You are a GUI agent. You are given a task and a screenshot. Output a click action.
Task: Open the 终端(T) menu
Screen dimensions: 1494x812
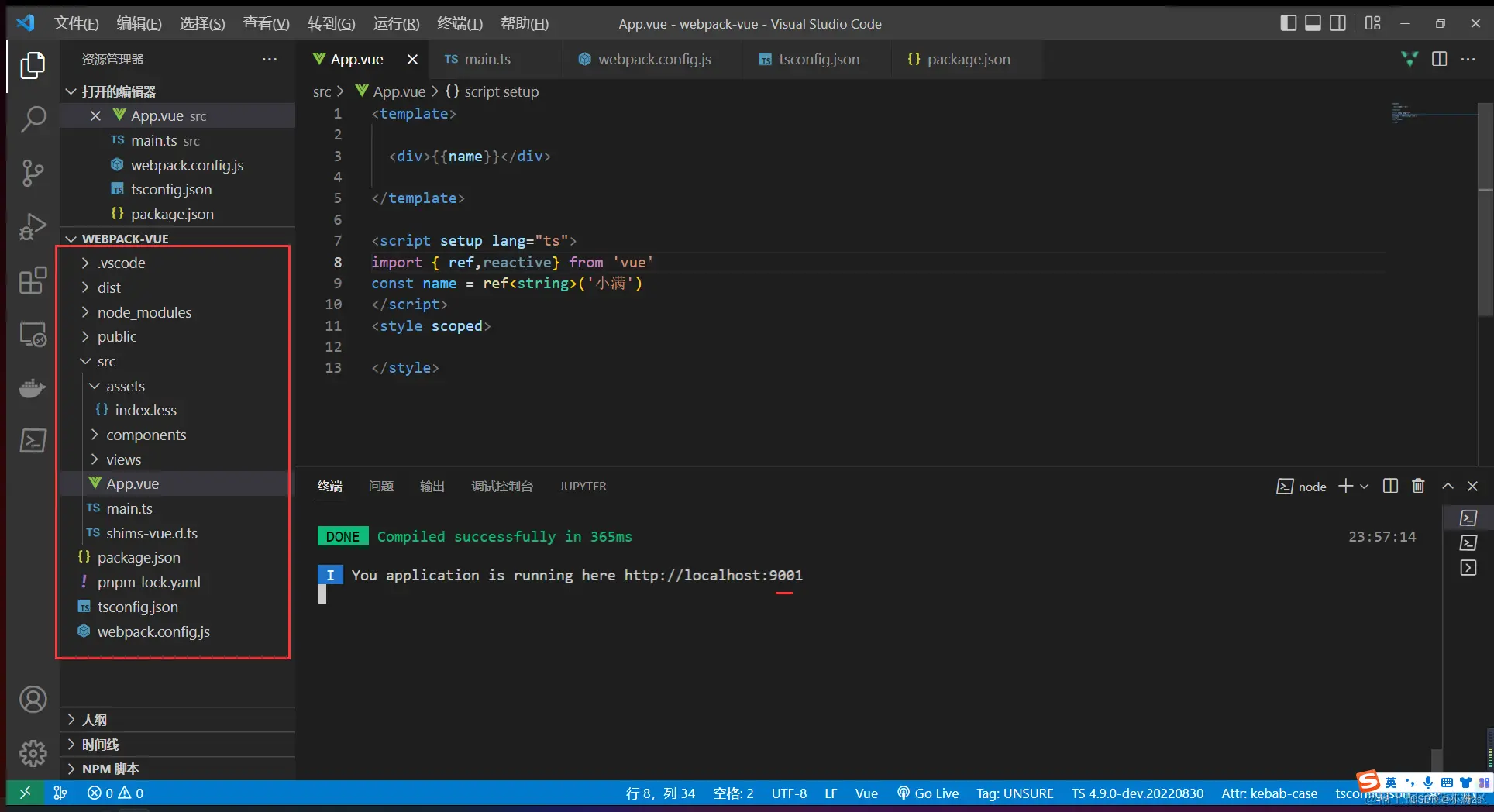coord(460,23)
